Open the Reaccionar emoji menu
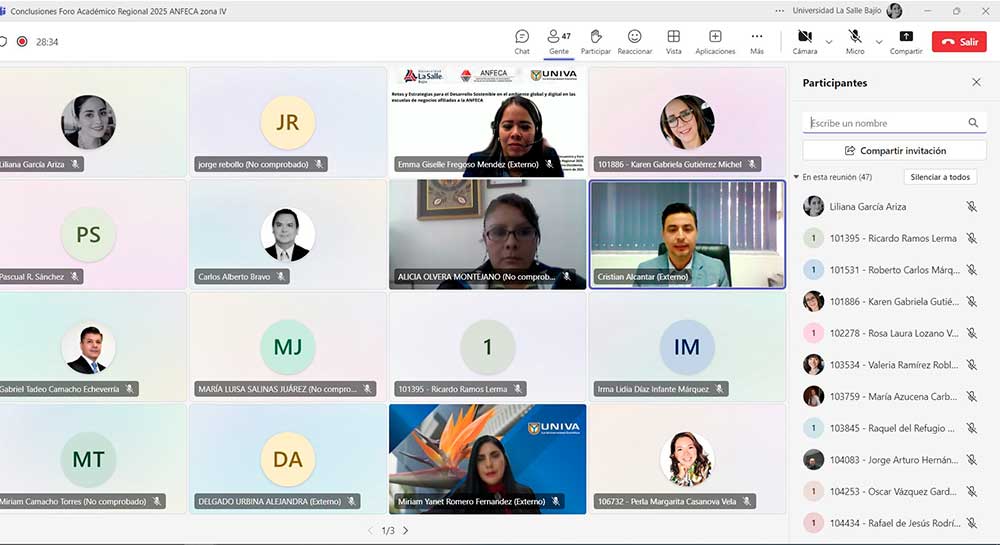Viewport: 1000px width, 545px height. tap(635, 41)
